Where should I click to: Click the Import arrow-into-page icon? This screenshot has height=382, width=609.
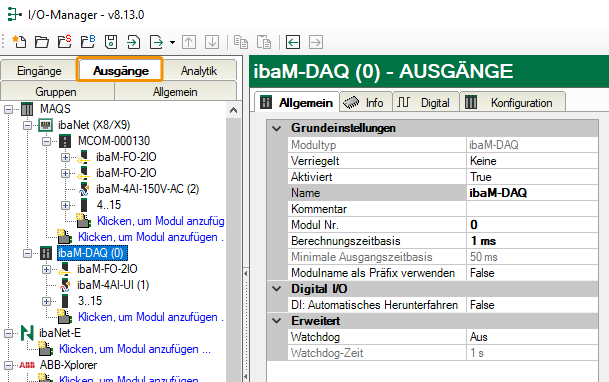(x=134, y=42)
